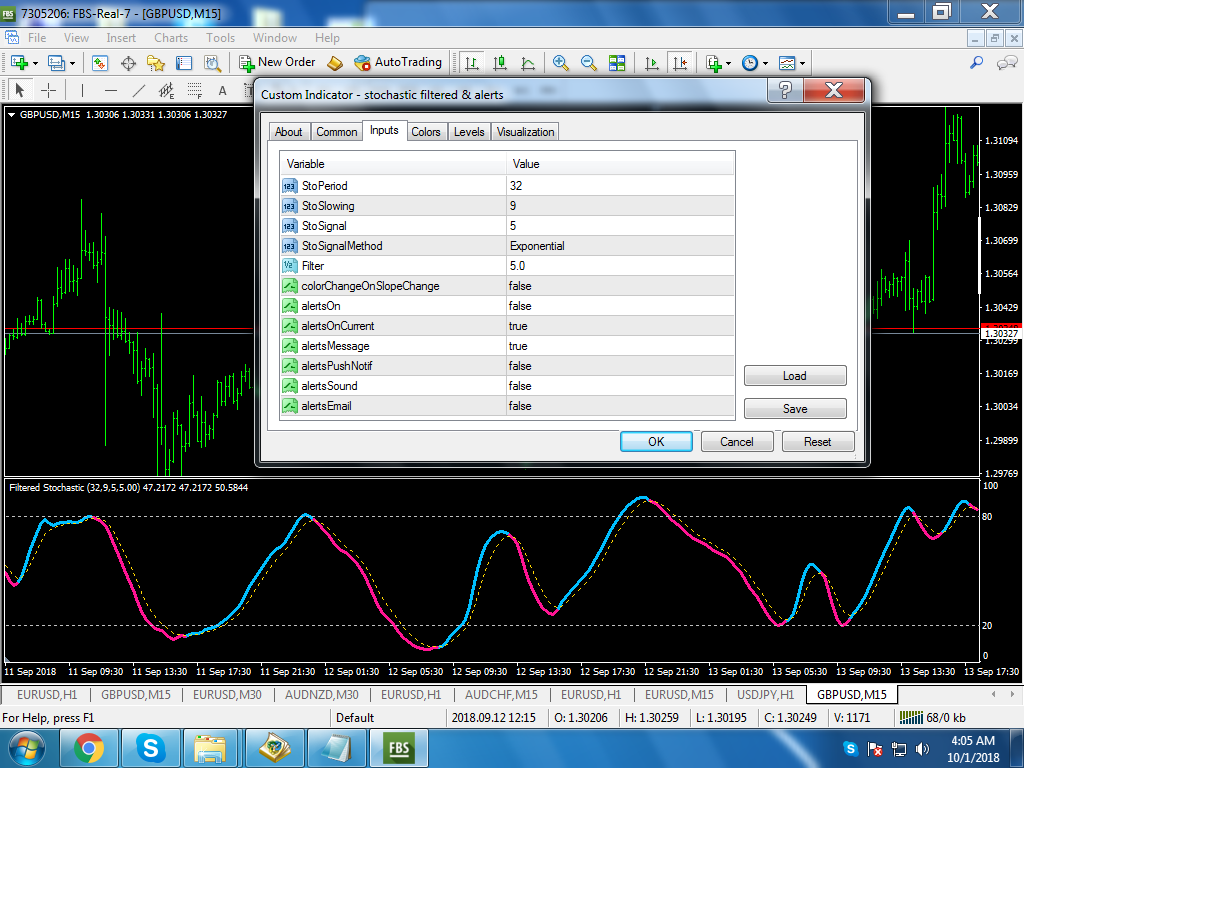Expand the Templates dropdown arrow
Viewport: 1228px width, 920px height.
(802, 63)
